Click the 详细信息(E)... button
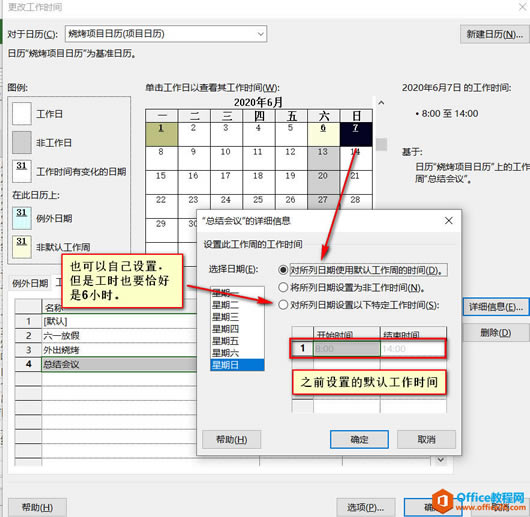 (x=496, y=307)
